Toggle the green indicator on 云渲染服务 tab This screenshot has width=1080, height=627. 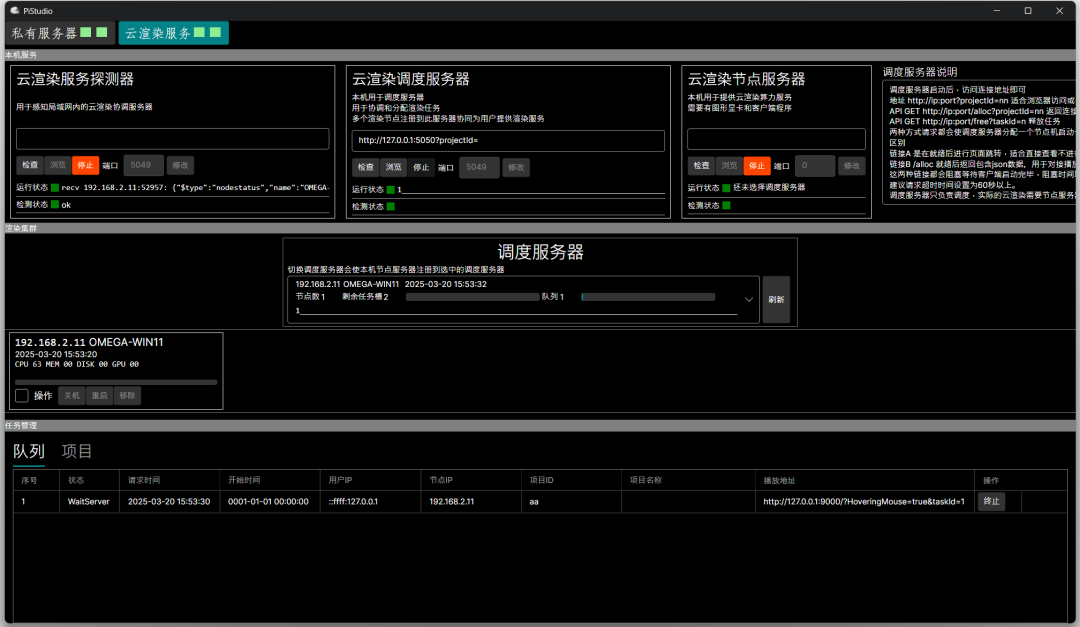coord(200,32)
